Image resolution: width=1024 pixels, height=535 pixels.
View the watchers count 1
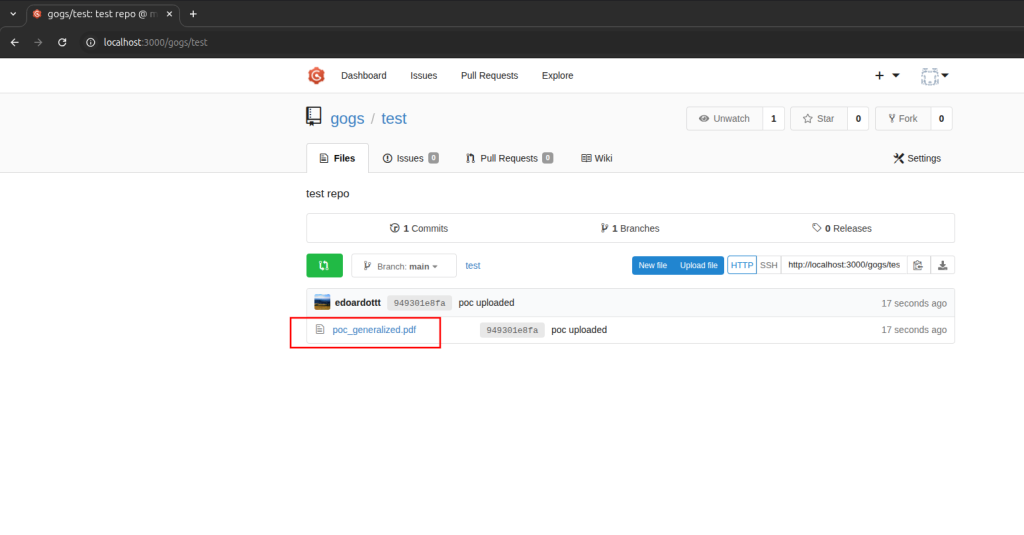click(773, 119)
